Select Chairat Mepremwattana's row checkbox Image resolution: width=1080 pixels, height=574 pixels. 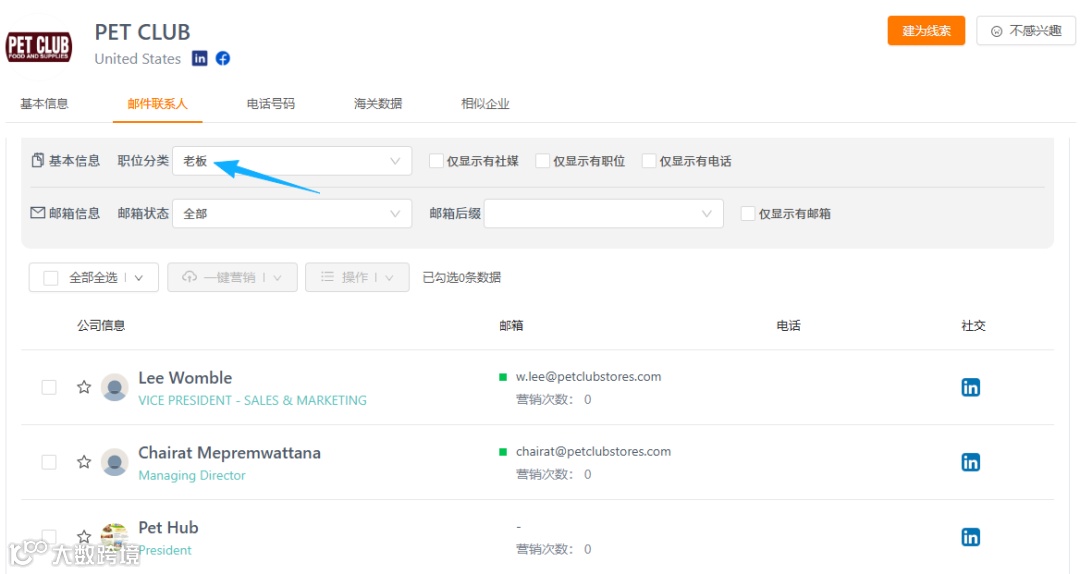click(49, 462)
